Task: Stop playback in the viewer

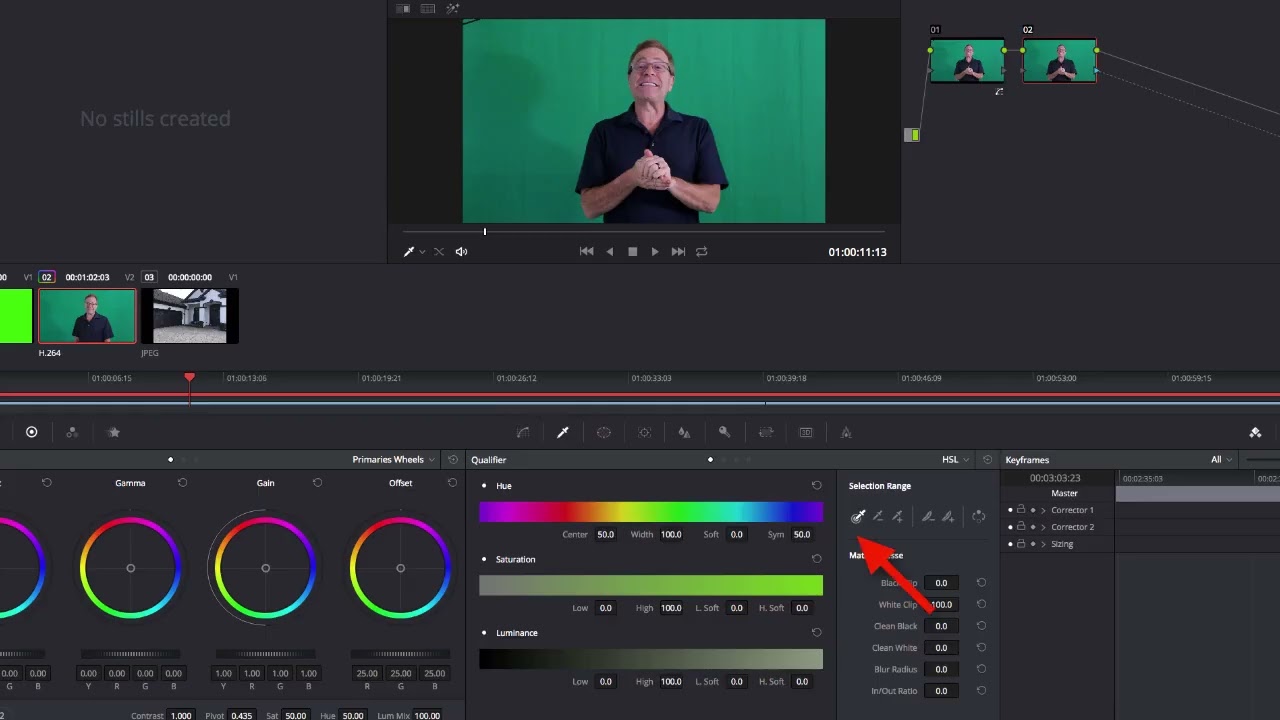Action: pos(632,252)
